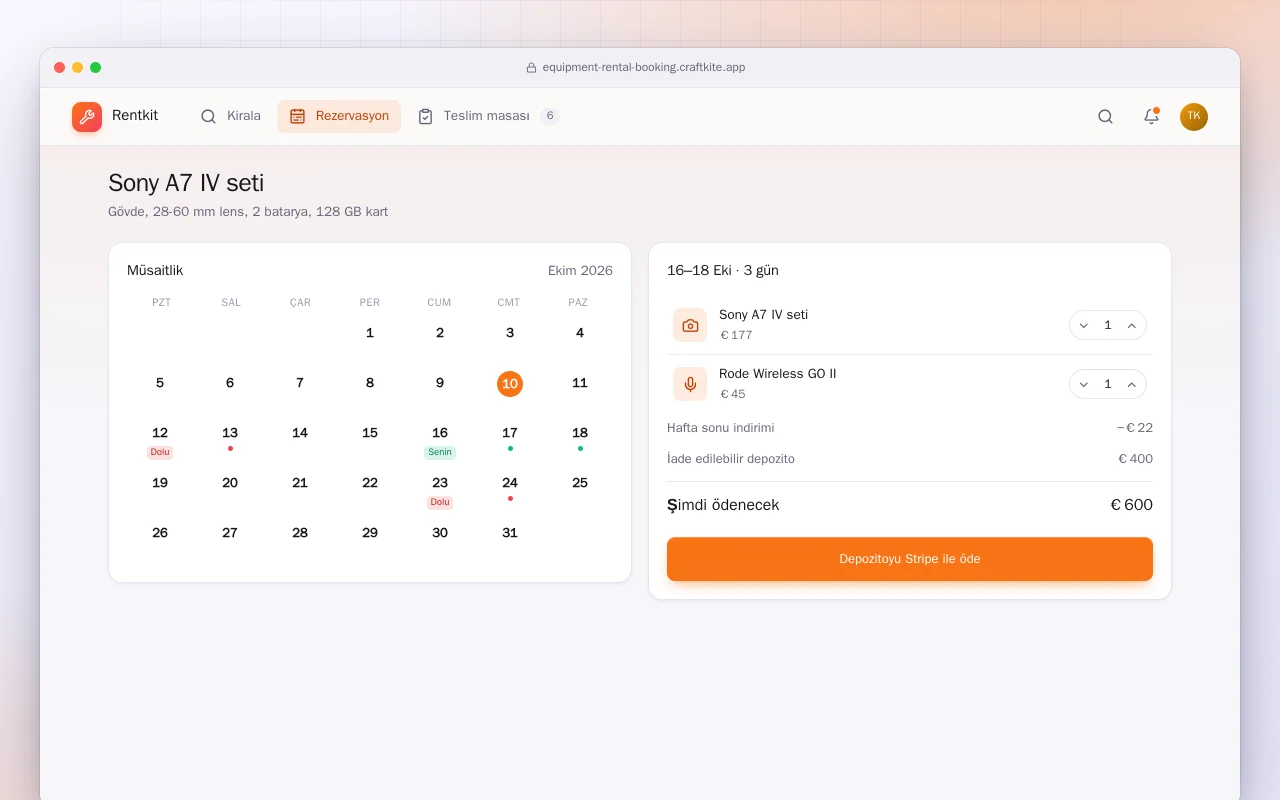Click the microphone icon beside Rode Wireless GO II
This screenshot has width=1280, height=800.
[x=690, y=384]
